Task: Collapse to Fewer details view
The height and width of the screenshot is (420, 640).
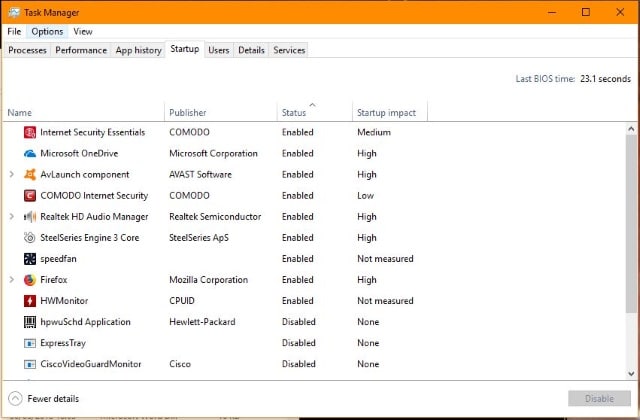Action: click(x=43, y=398)
